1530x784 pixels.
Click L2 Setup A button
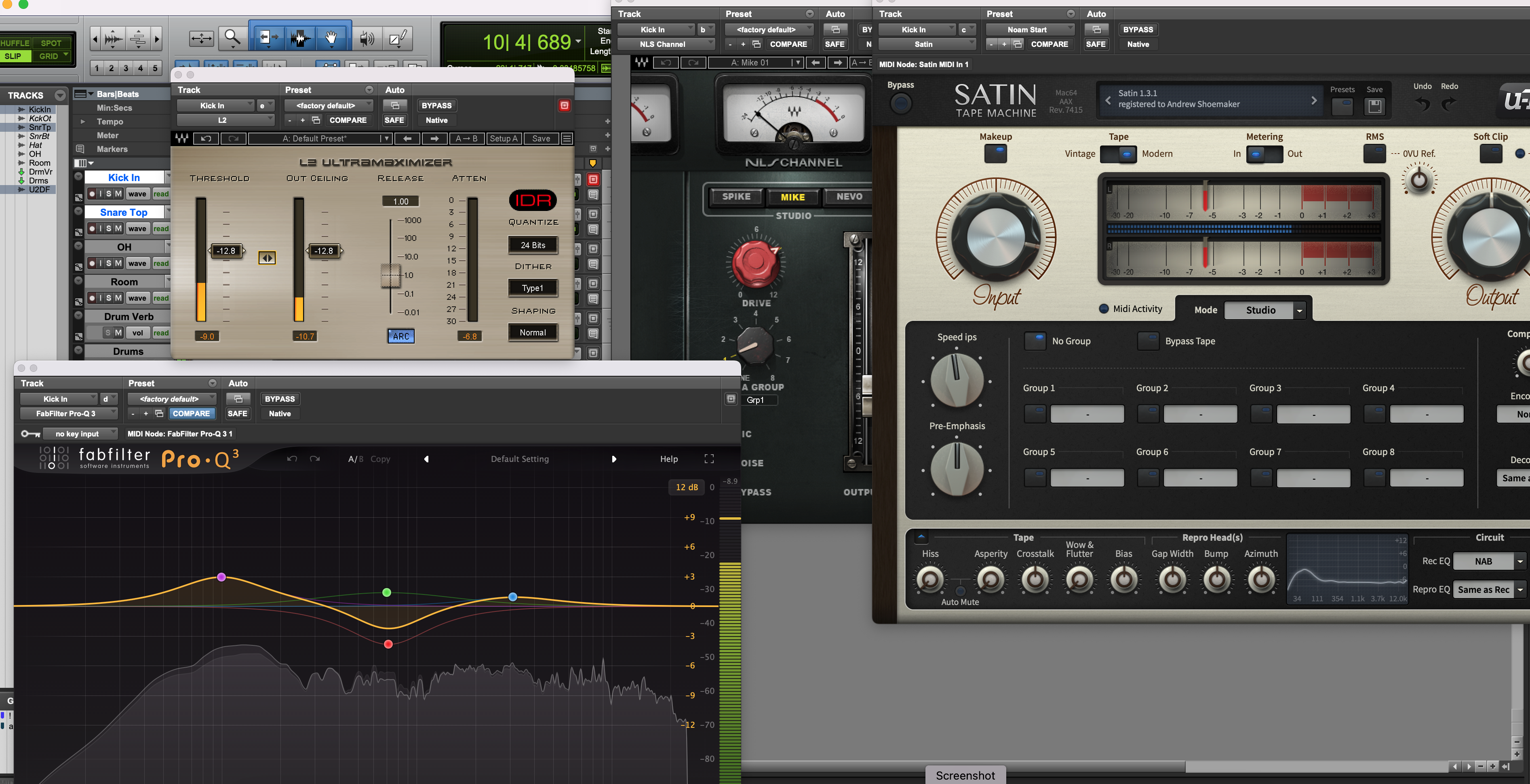click(x=504, y=138)
